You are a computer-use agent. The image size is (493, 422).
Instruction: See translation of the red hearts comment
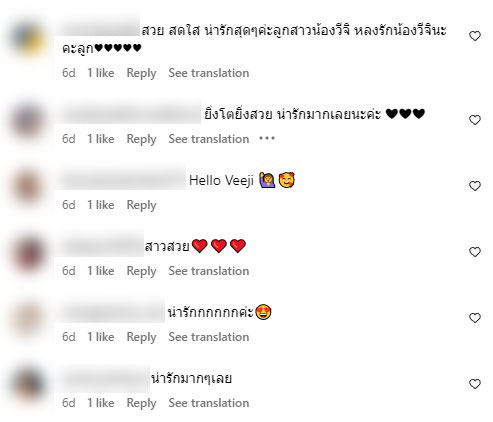[x=209, y=271]
